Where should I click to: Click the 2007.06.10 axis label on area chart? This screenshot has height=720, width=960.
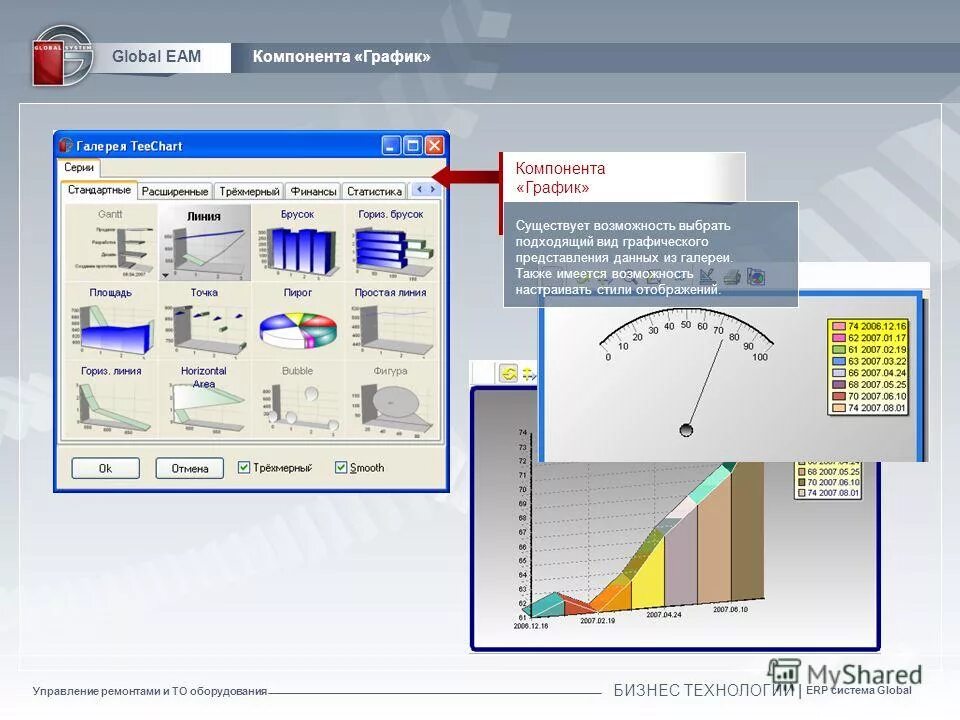[730, 609]
